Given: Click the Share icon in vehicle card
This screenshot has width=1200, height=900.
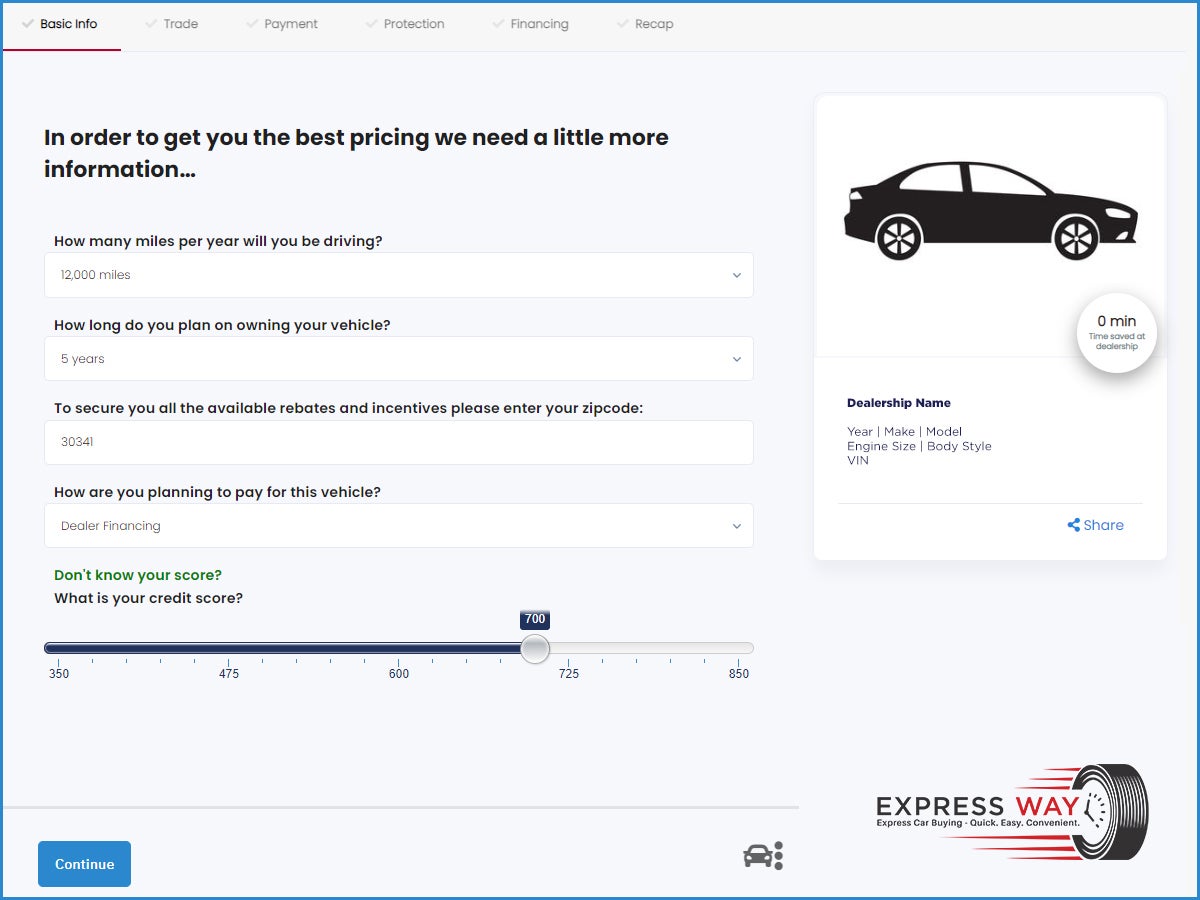Looking at the screenshot, I should pyautogui.click(x=1073, y=525).
